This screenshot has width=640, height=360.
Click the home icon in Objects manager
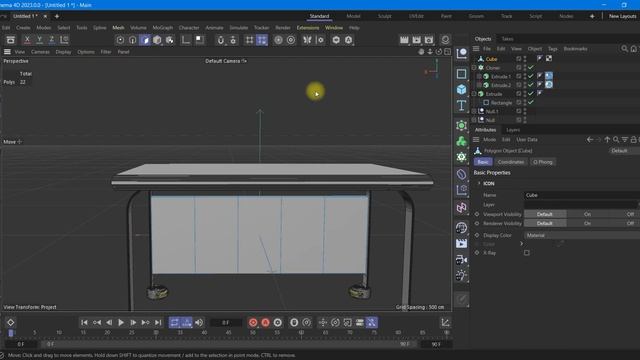pos(633,49)
